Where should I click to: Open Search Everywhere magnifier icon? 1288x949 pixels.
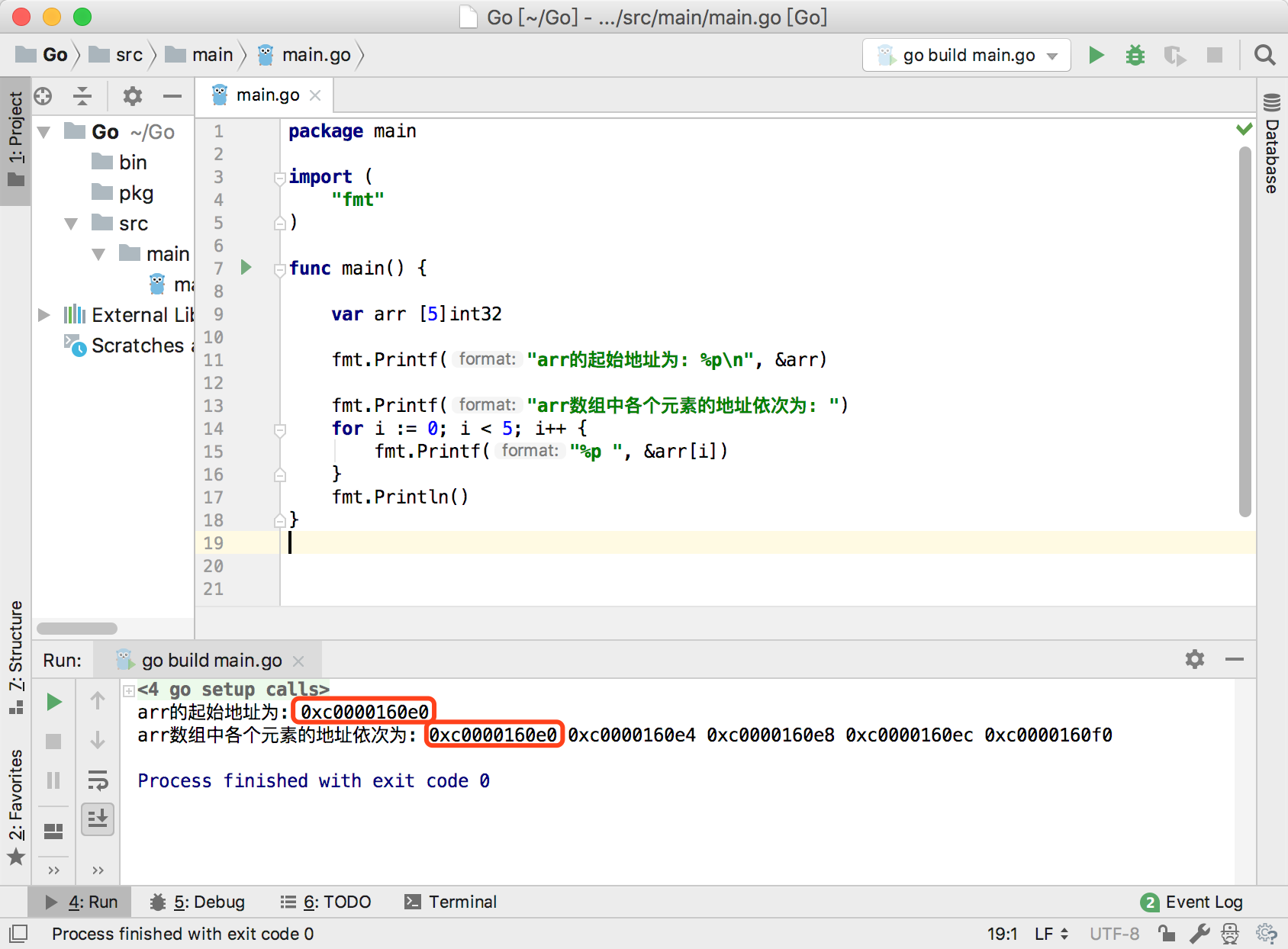pyautogui.click(x=1264, y=55)
